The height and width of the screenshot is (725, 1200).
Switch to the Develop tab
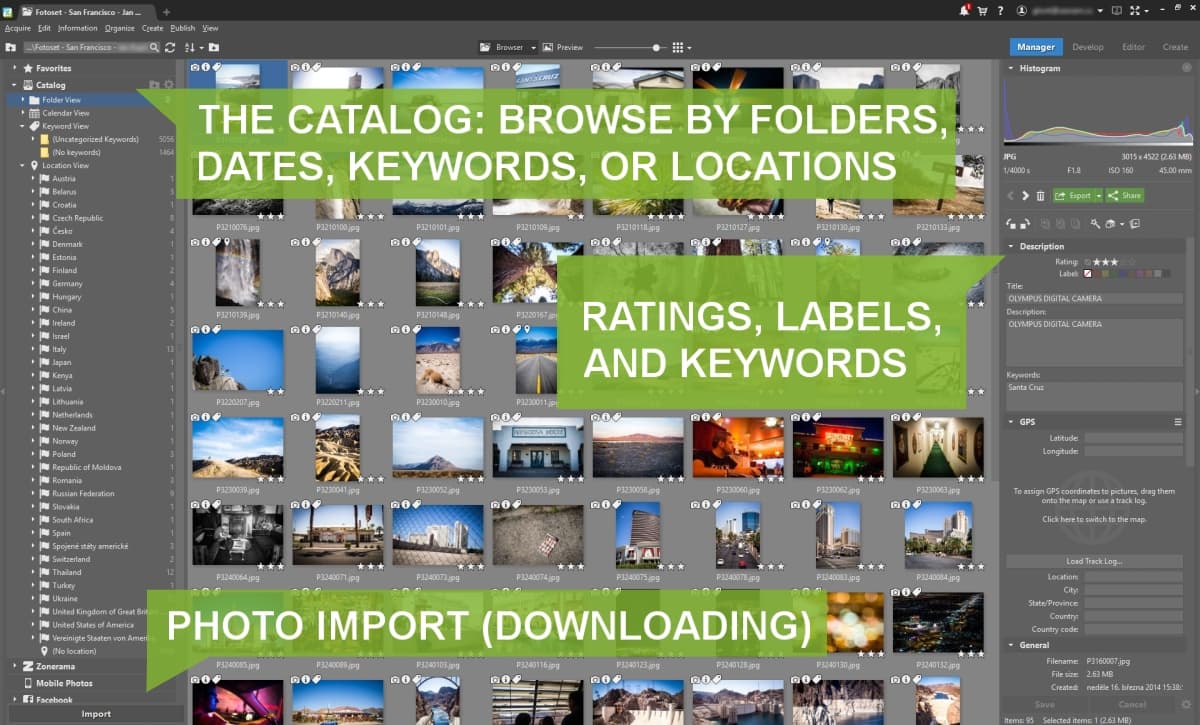1087,47
